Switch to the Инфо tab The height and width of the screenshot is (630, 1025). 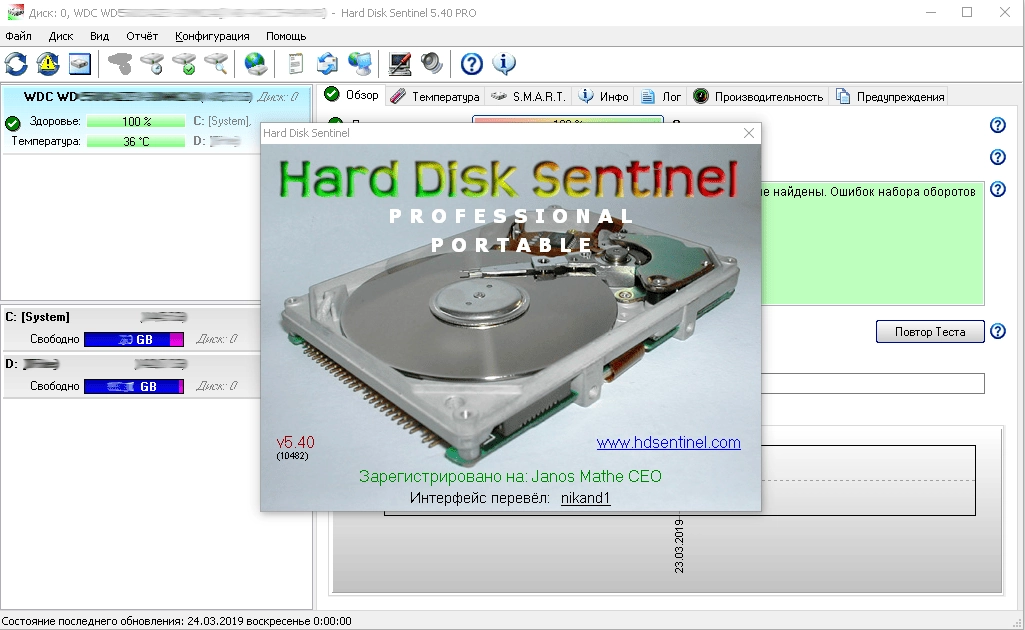[604, 97]
